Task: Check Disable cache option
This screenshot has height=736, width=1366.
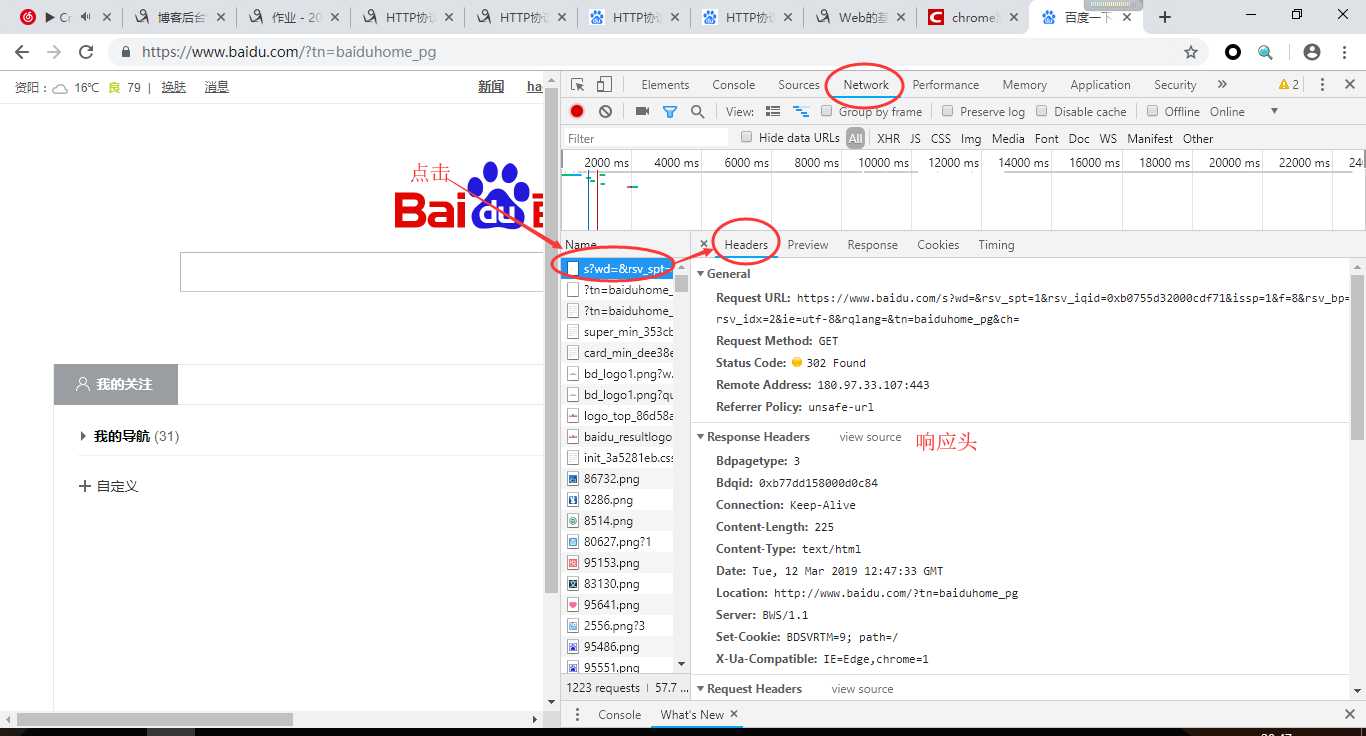Action: (x=1042, y=111)
